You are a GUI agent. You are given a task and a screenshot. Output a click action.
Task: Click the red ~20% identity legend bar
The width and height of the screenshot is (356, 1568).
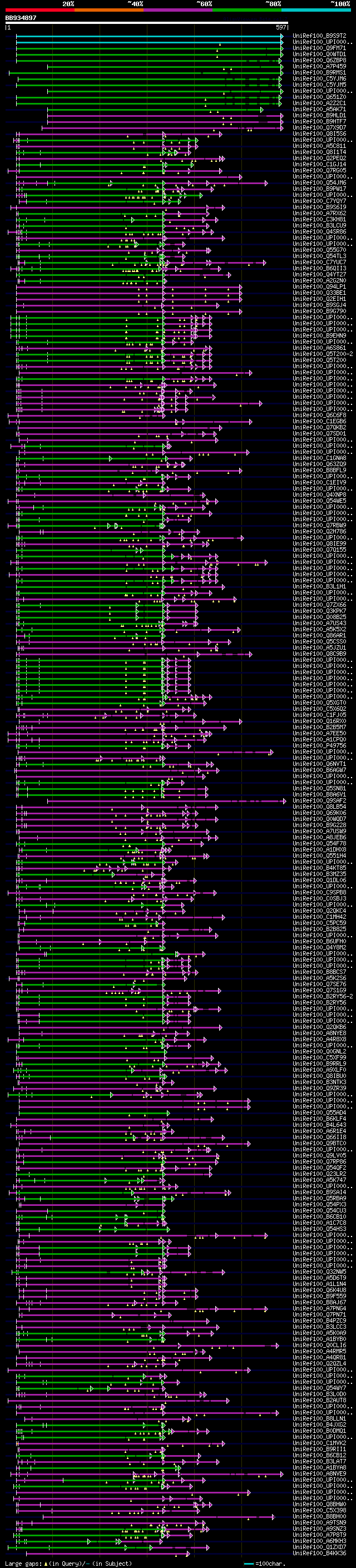point(39,10)
